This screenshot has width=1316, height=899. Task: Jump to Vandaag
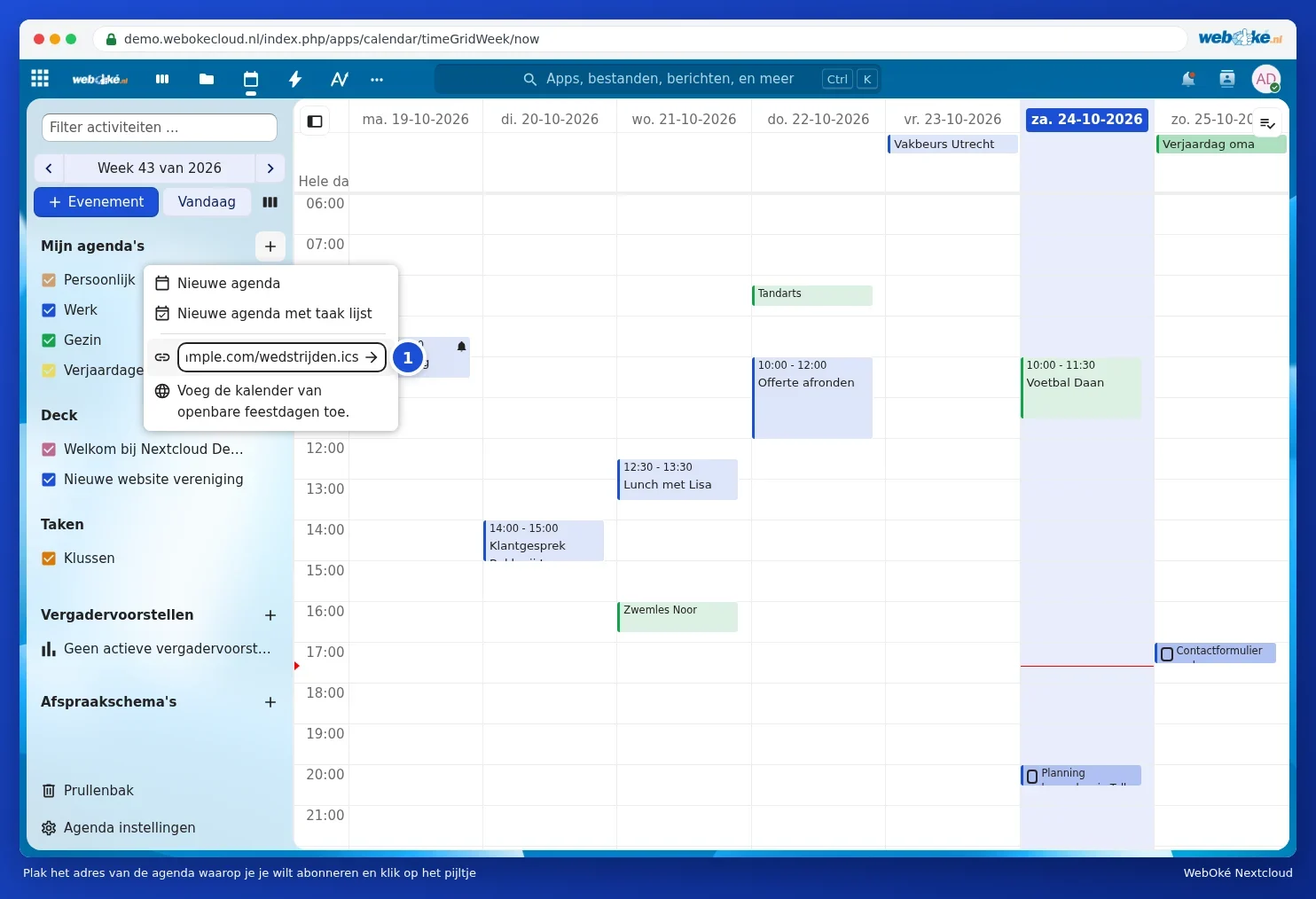207,202
